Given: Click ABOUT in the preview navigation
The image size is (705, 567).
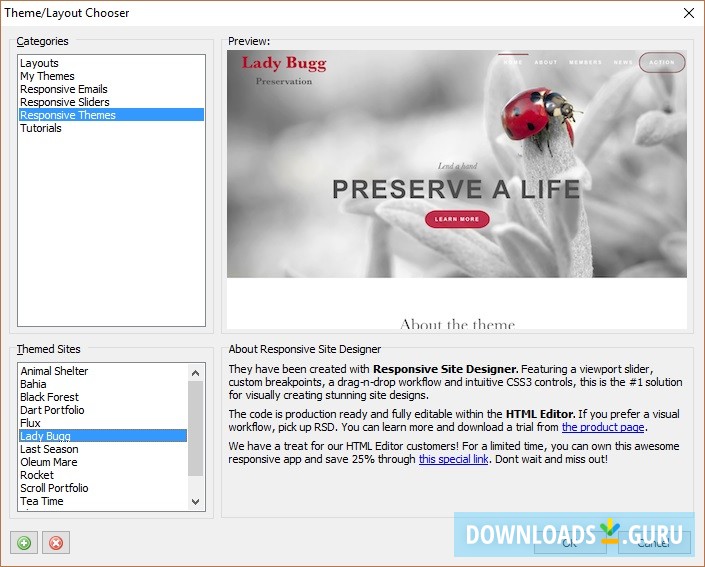Looking at the screenshot, I should [x=546, y=63].
